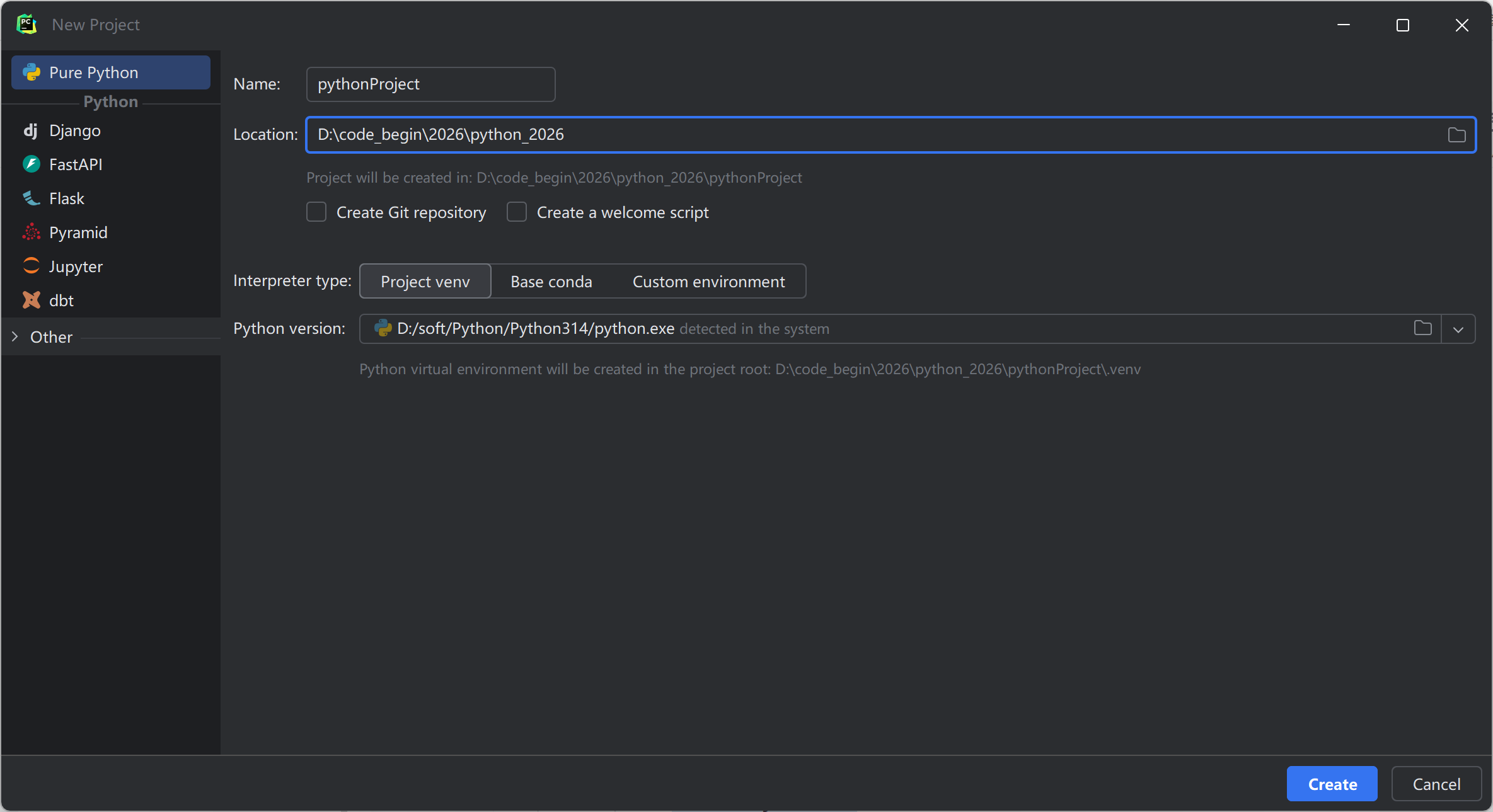This screenshot has height=812, width=1493.
Task: Choose the Jupyter project icon
Action: tap(31, 266)
